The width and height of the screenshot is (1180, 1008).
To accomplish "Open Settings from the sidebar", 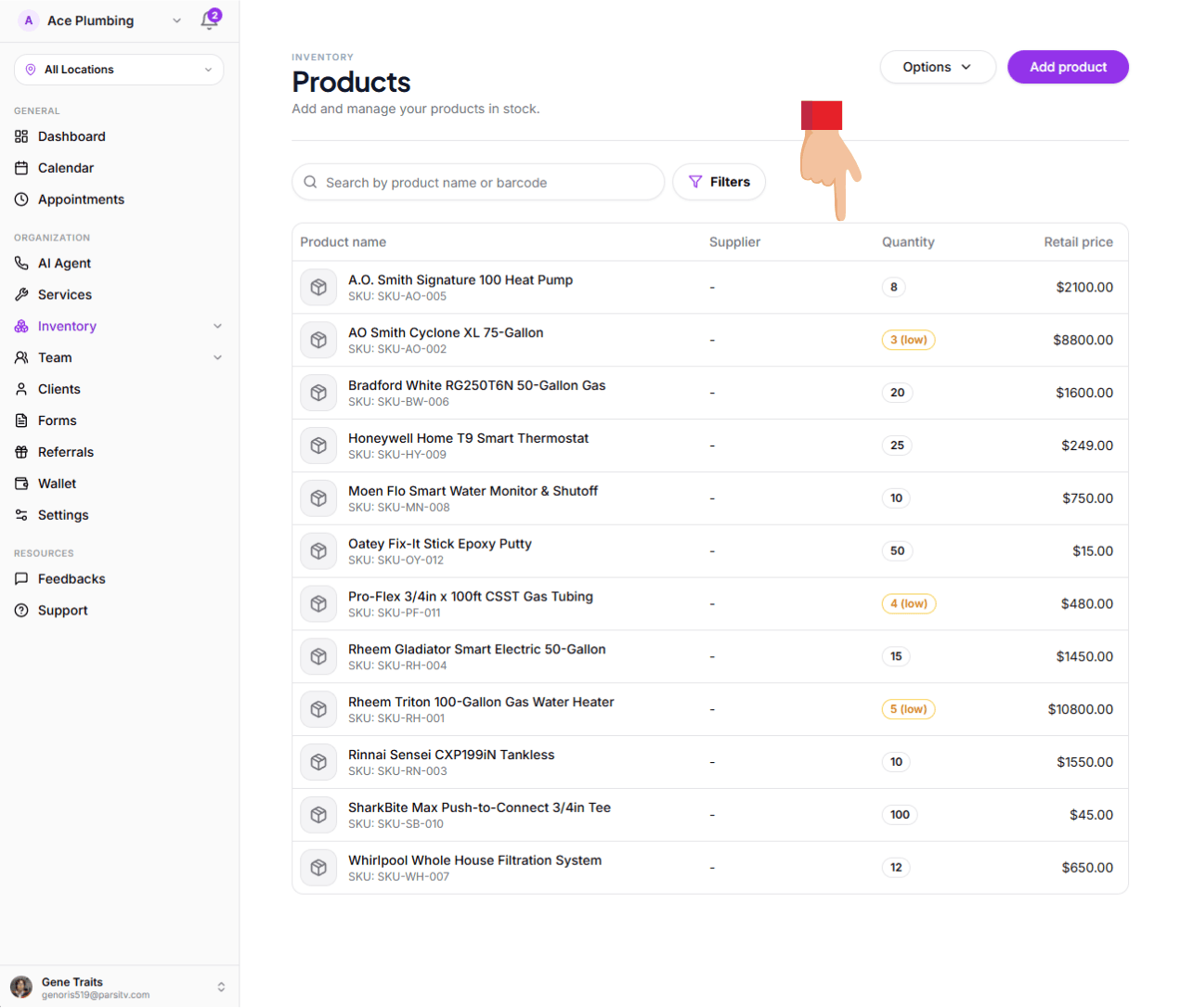I will pos(63,516).
